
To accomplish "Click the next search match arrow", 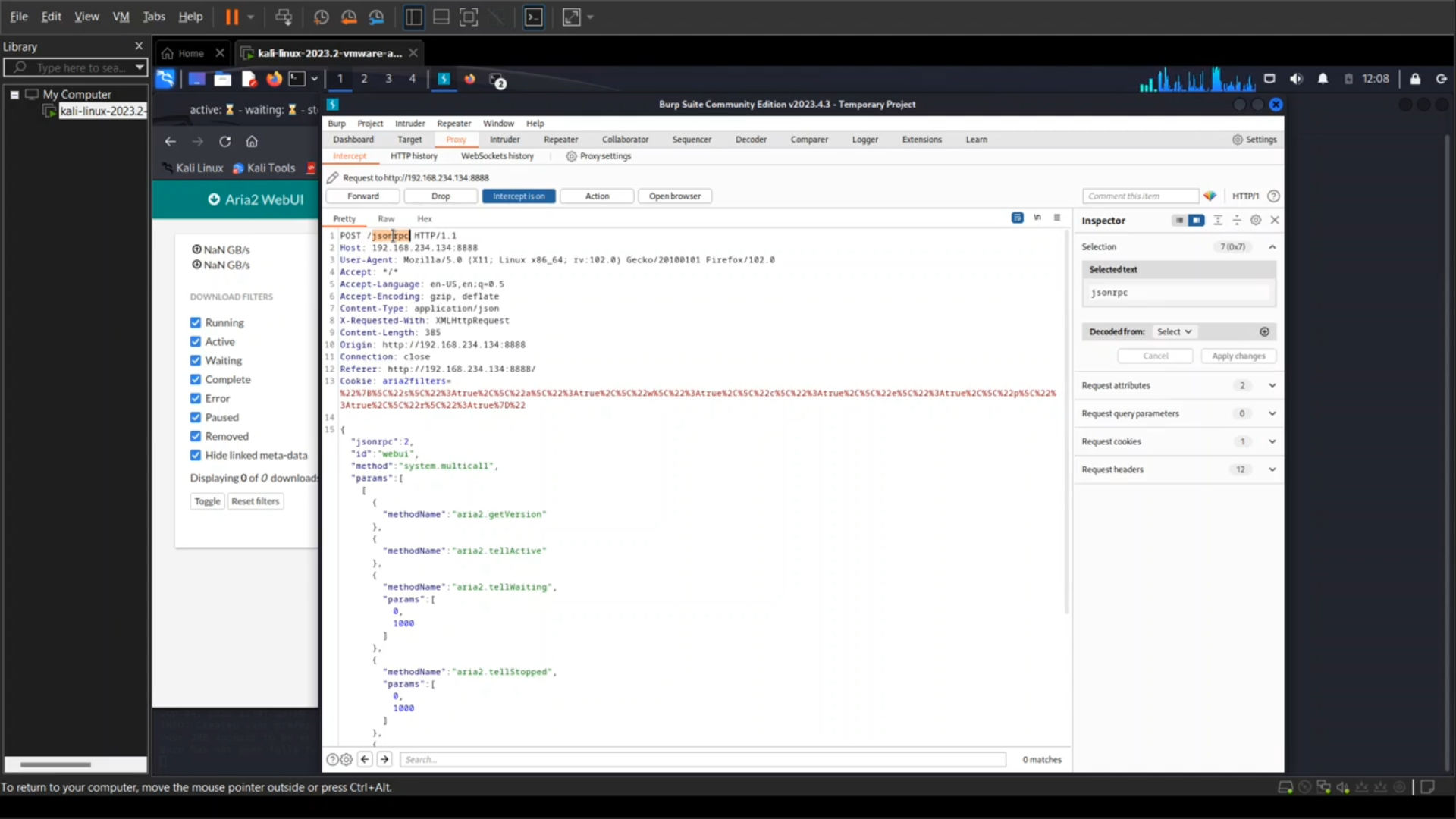I will [x=384, y=759].
